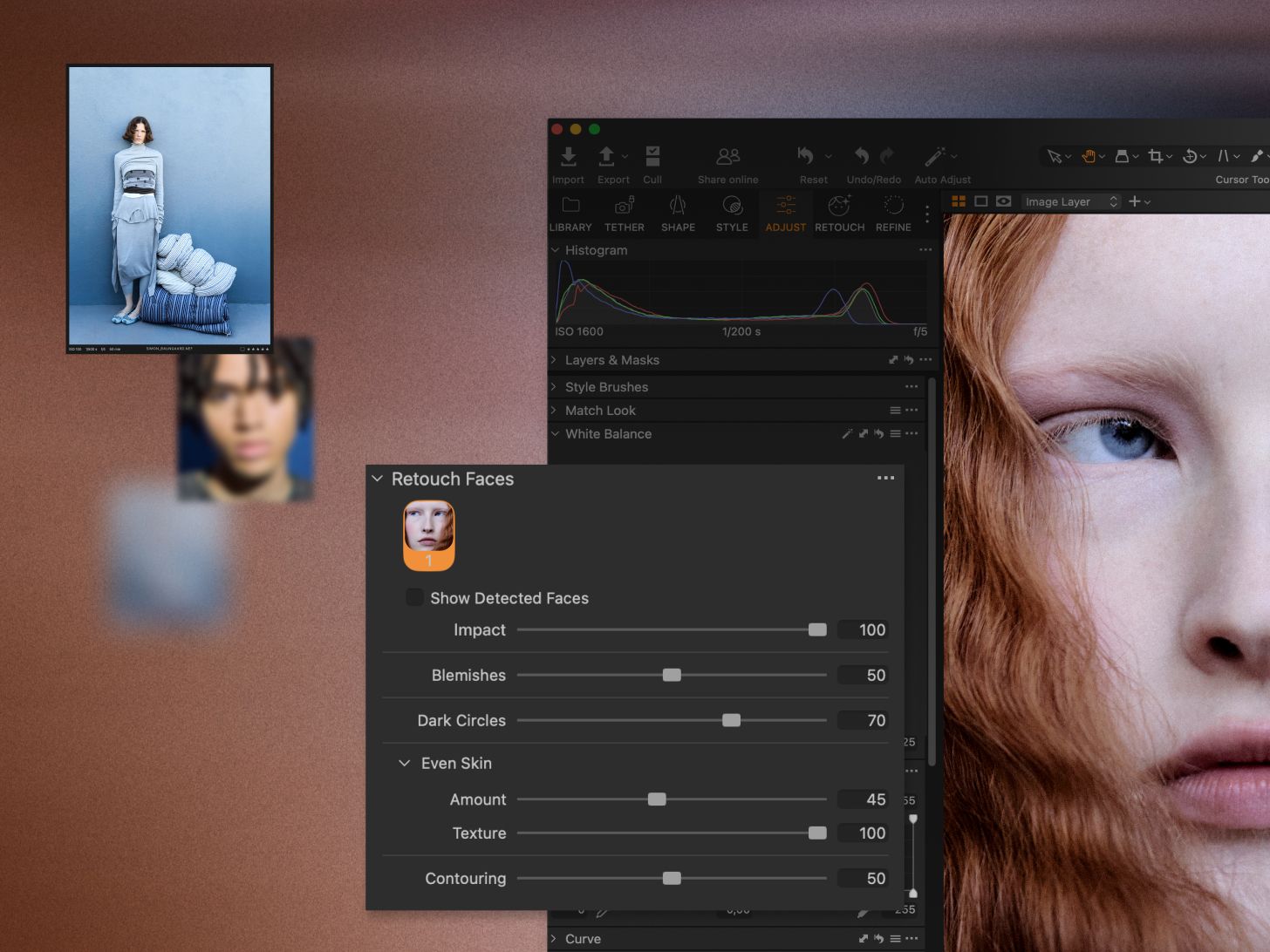Expand the Layers & Masks section
This screenshot has width=1270, height=952.
[x=555, y=360]
